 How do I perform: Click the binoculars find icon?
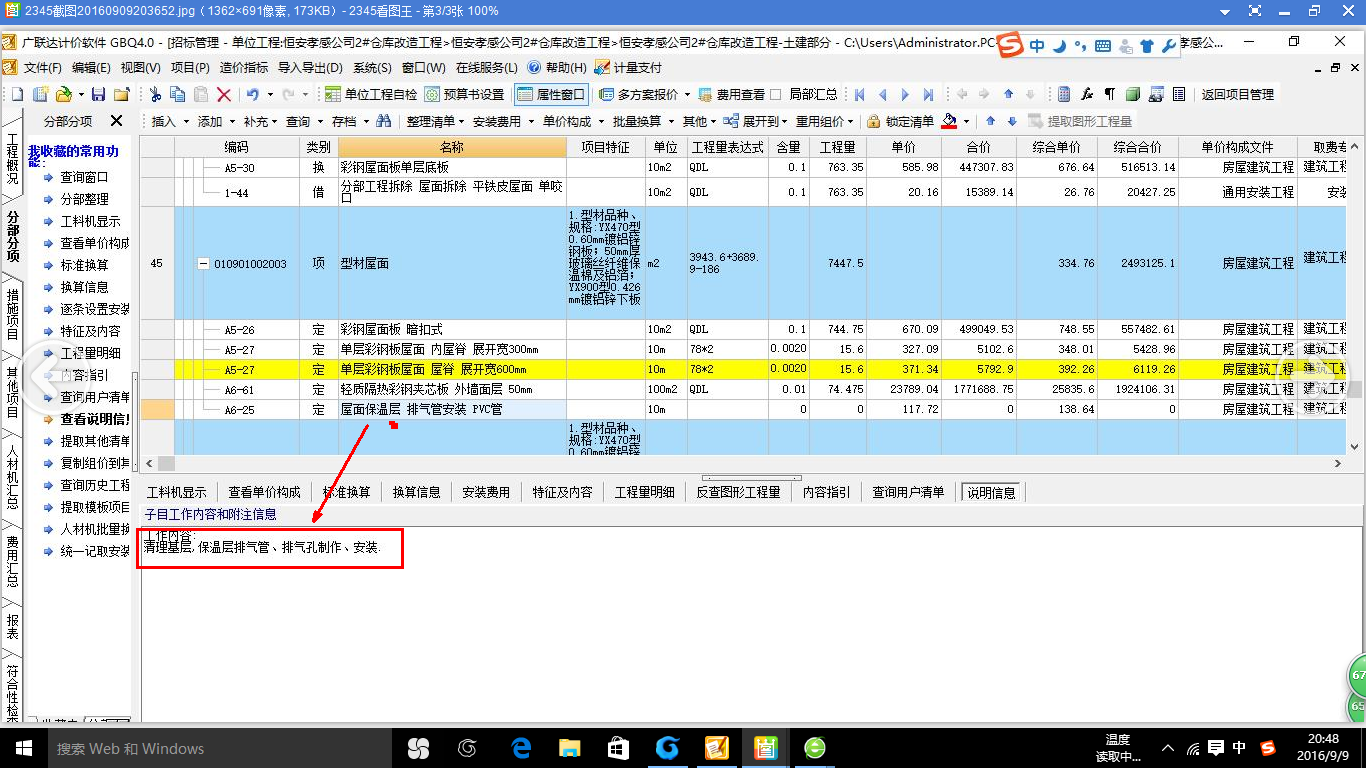(x=383, y=121)
